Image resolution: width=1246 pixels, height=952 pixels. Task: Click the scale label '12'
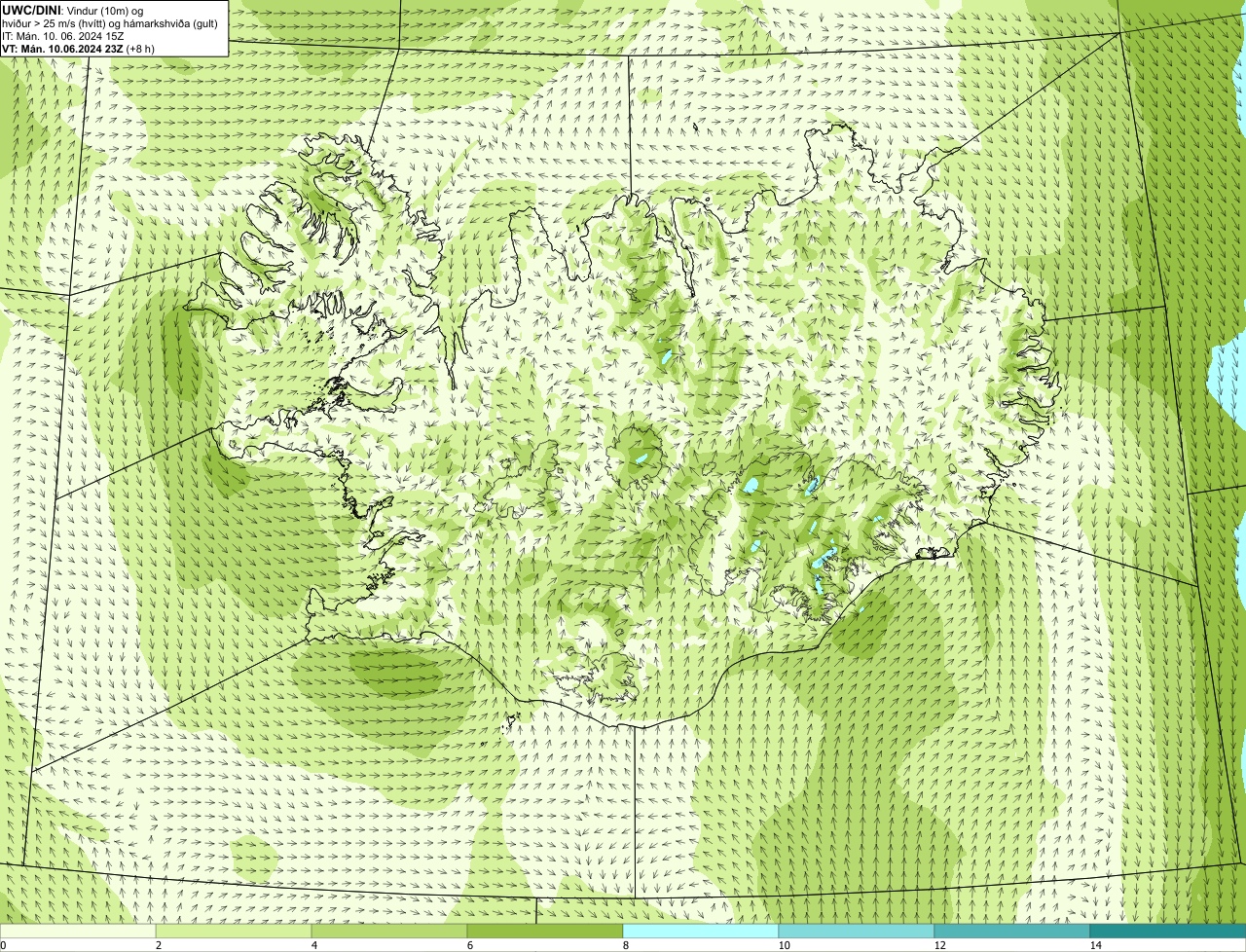(939, 945)
